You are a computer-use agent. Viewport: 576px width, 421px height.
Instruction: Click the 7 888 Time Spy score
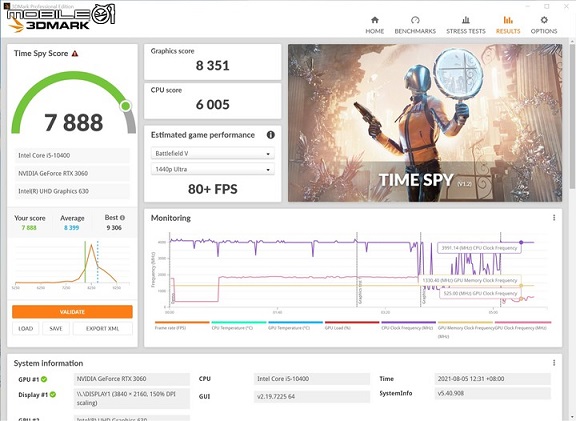tap(73, 123)
